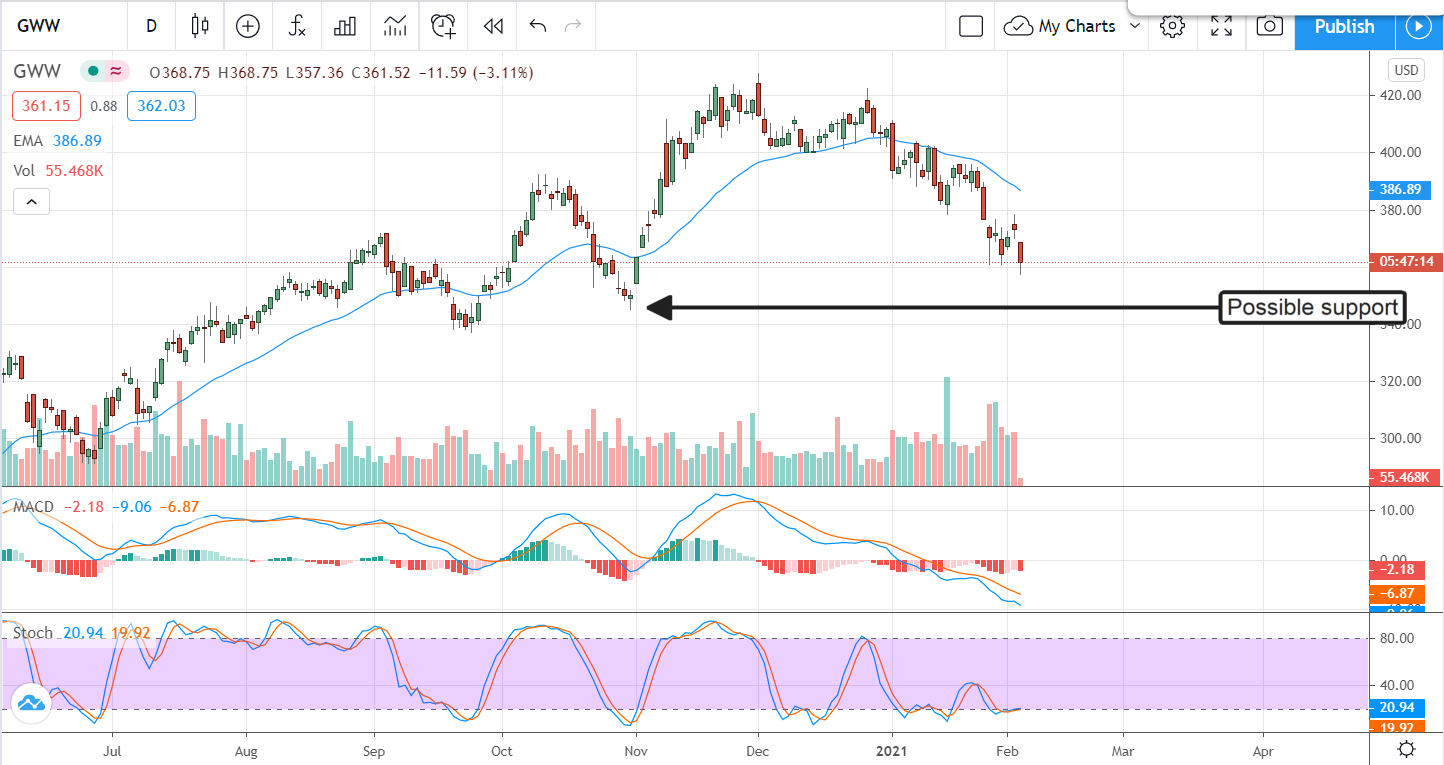Open the candlestick chart style selector
Viewport: 1444px width, 765px height.
[200, 27]
